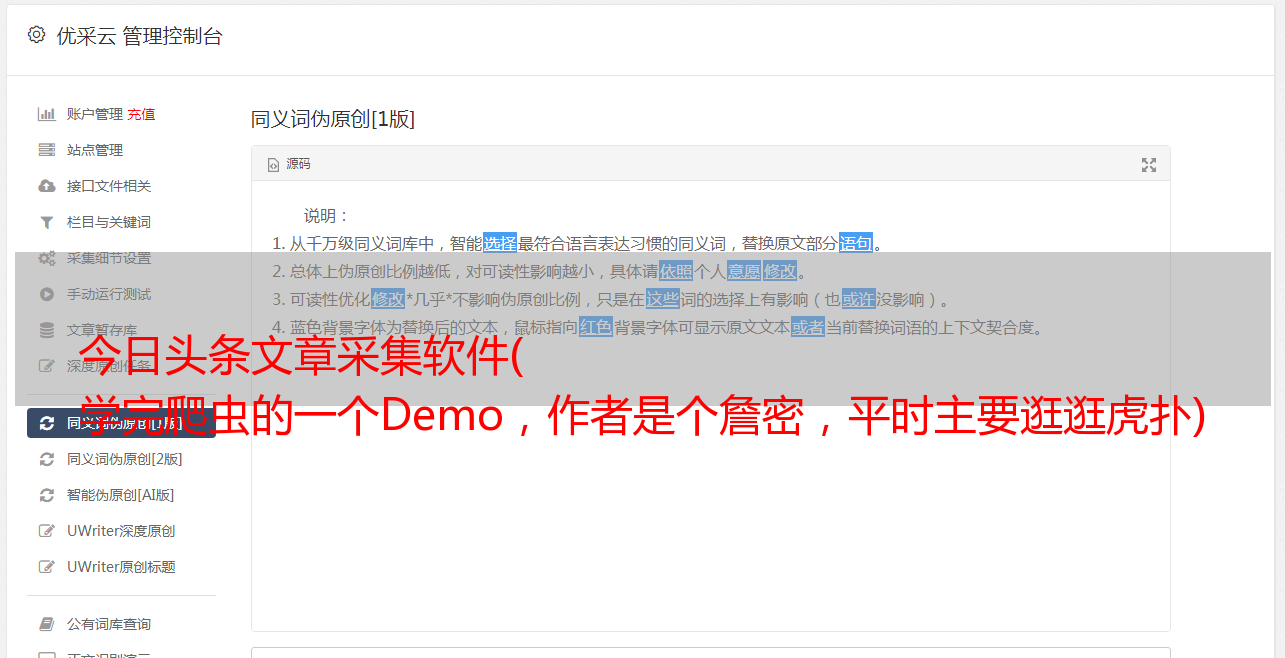The image size is (1285, 658).
Task: Click the 接口文件相关 cloud upload icon
Action: (46, 186)
